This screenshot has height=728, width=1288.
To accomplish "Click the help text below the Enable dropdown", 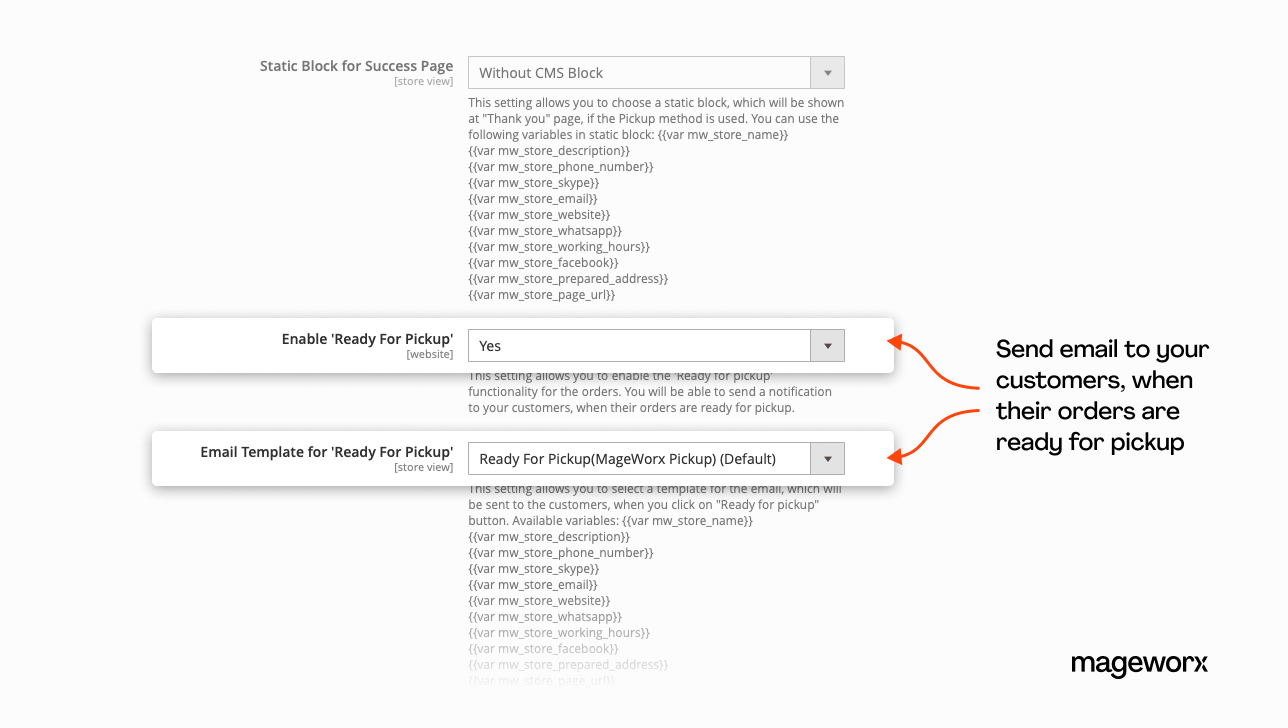I will point(650,392).
